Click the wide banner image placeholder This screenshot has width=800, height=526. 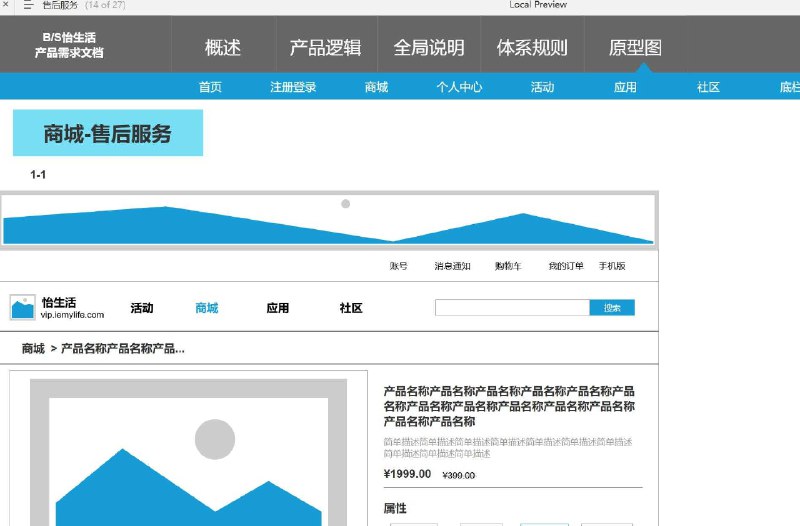click(329, 220)
